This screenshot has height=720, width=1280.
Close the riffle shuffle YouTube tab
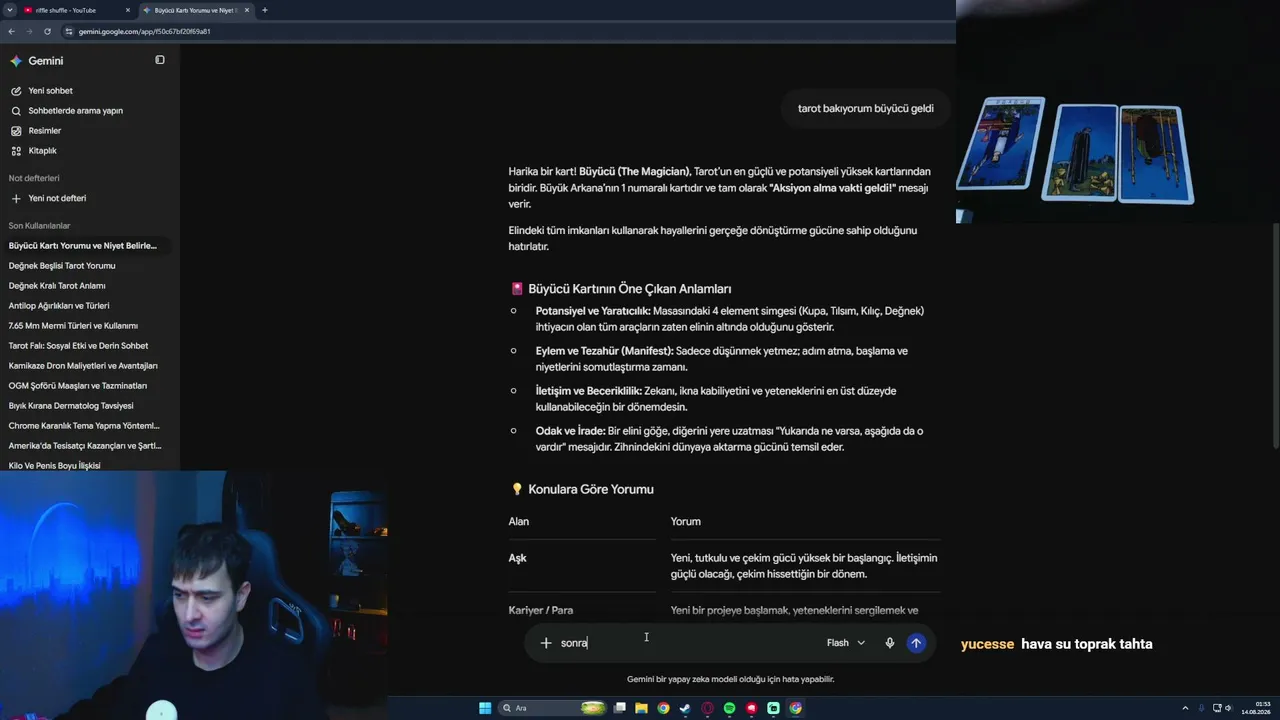pos(128,10)
